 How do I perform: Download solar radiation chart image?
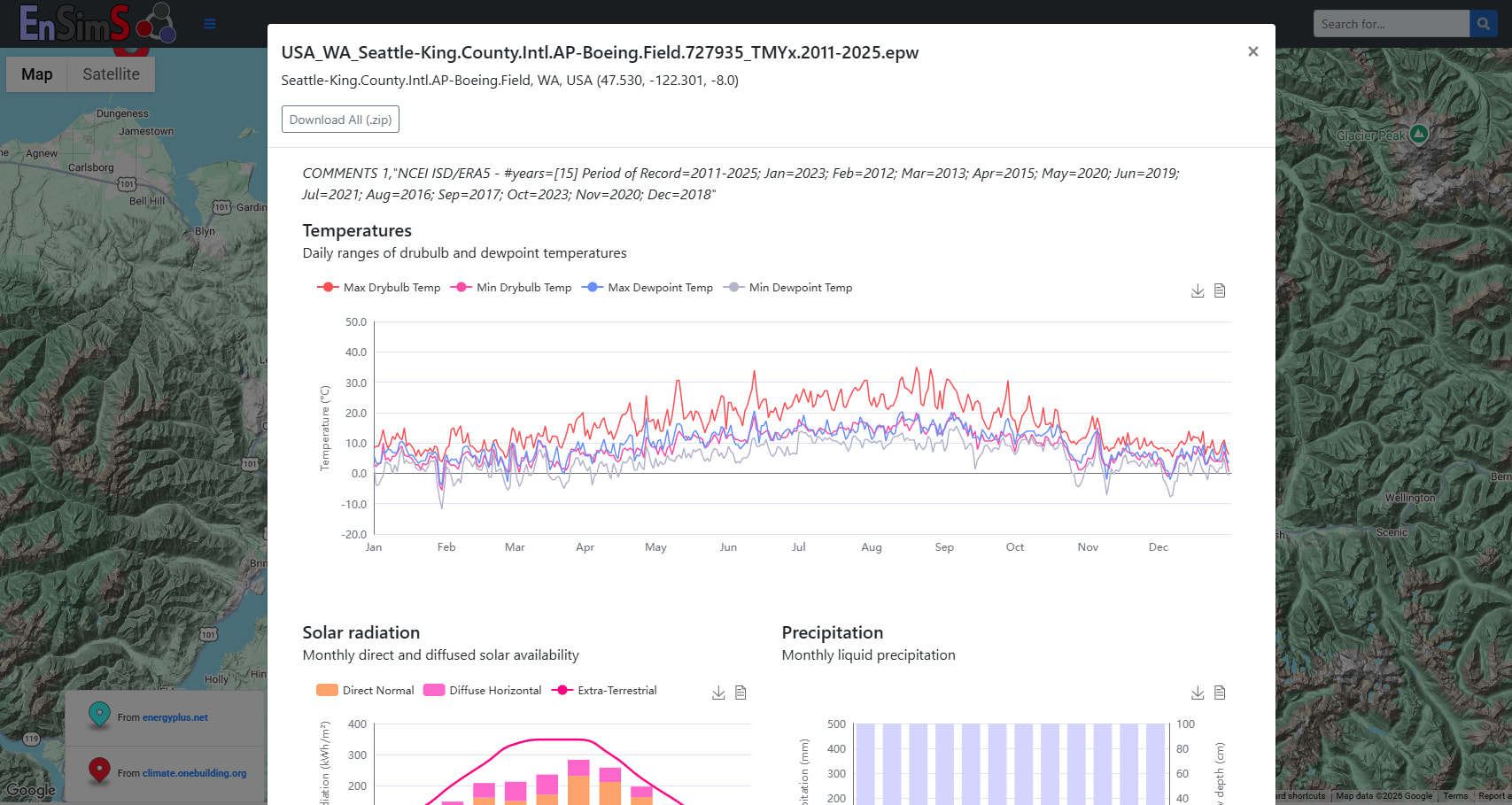[718, 693]
